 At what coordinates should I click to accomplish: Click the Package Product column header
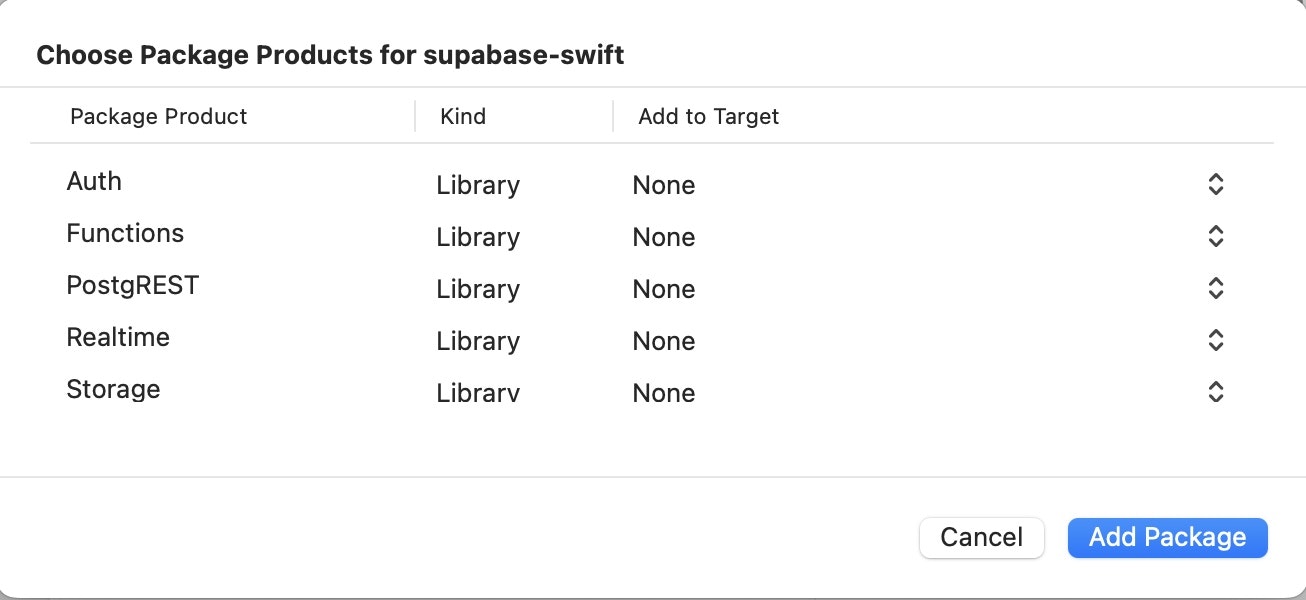(x=158, y=117)
